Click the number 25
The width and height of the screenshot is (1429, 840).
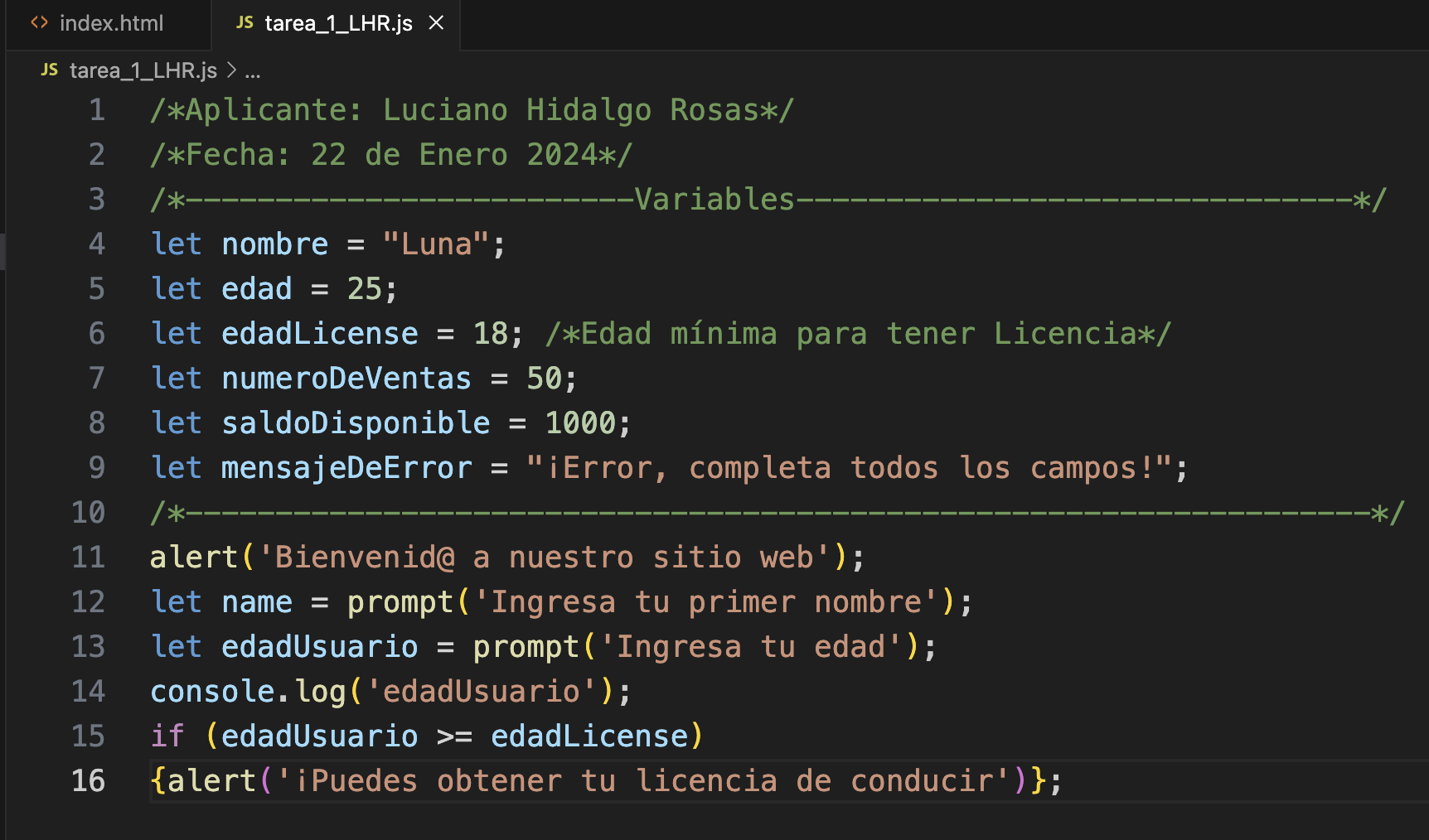click(x=365, y=289)
